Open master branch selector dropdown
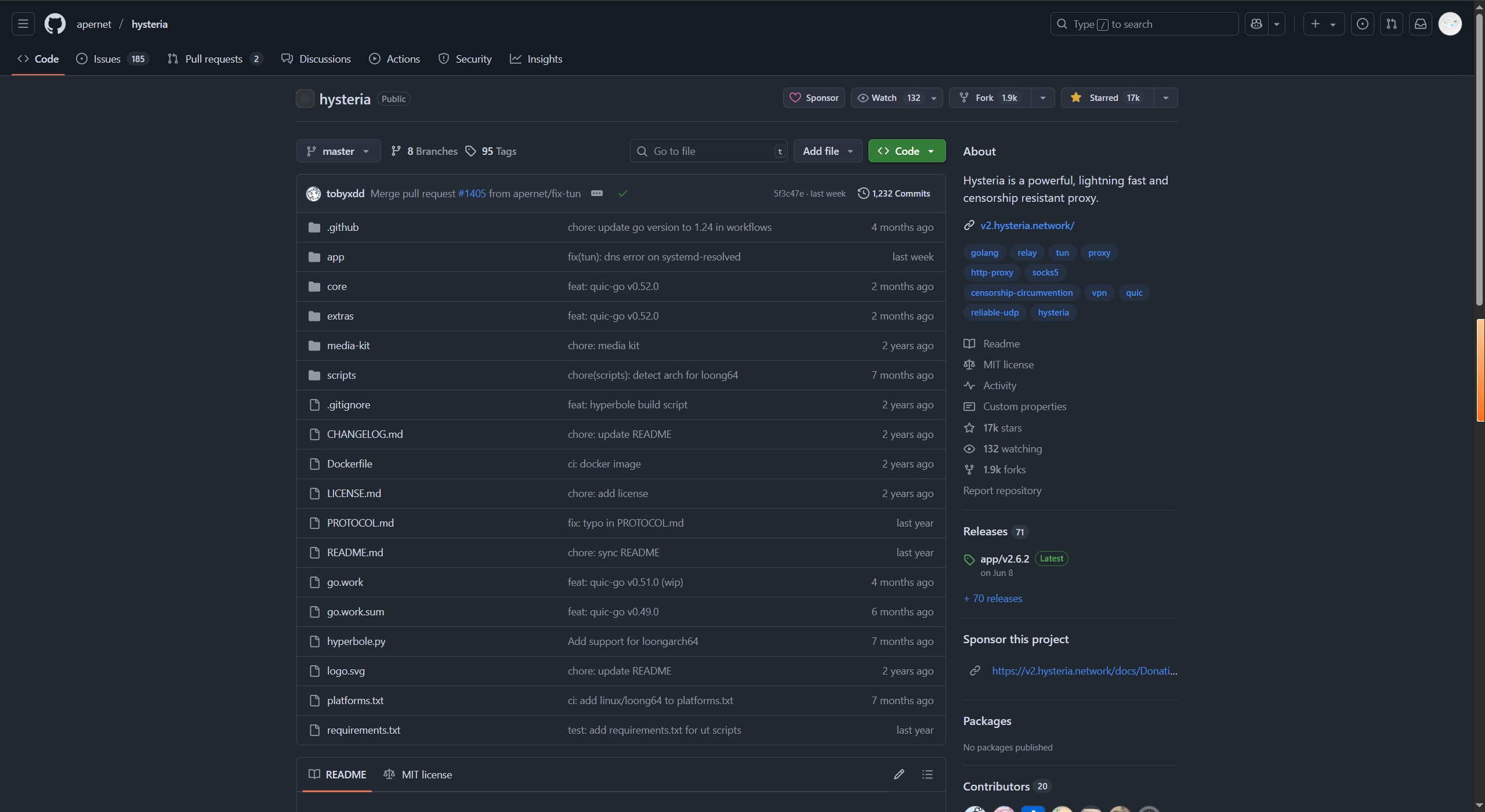 [x=338, y=151]
